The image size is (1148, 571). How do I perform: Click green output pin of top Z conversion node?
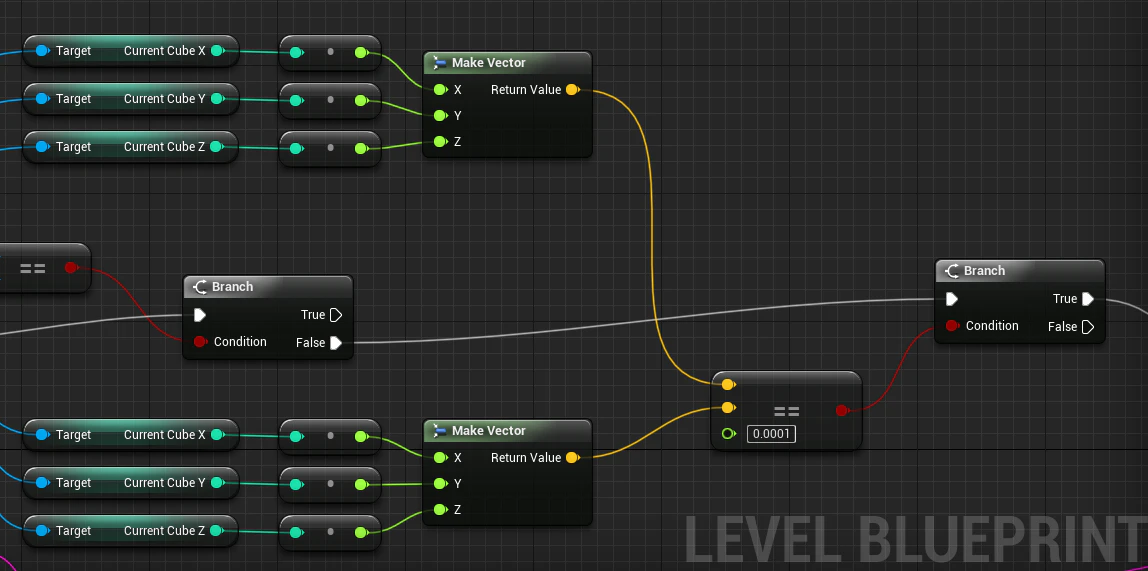pyautogui.click(x=361, y=149)
